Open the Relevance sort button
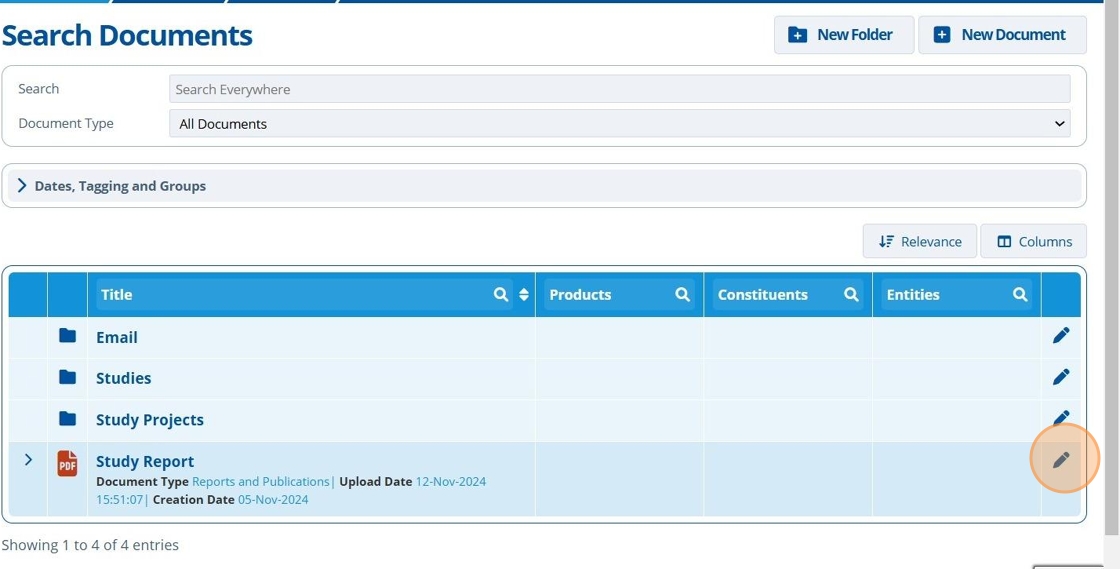The height and width of the screenshot is (569, 1120). (x=919, y=241)
